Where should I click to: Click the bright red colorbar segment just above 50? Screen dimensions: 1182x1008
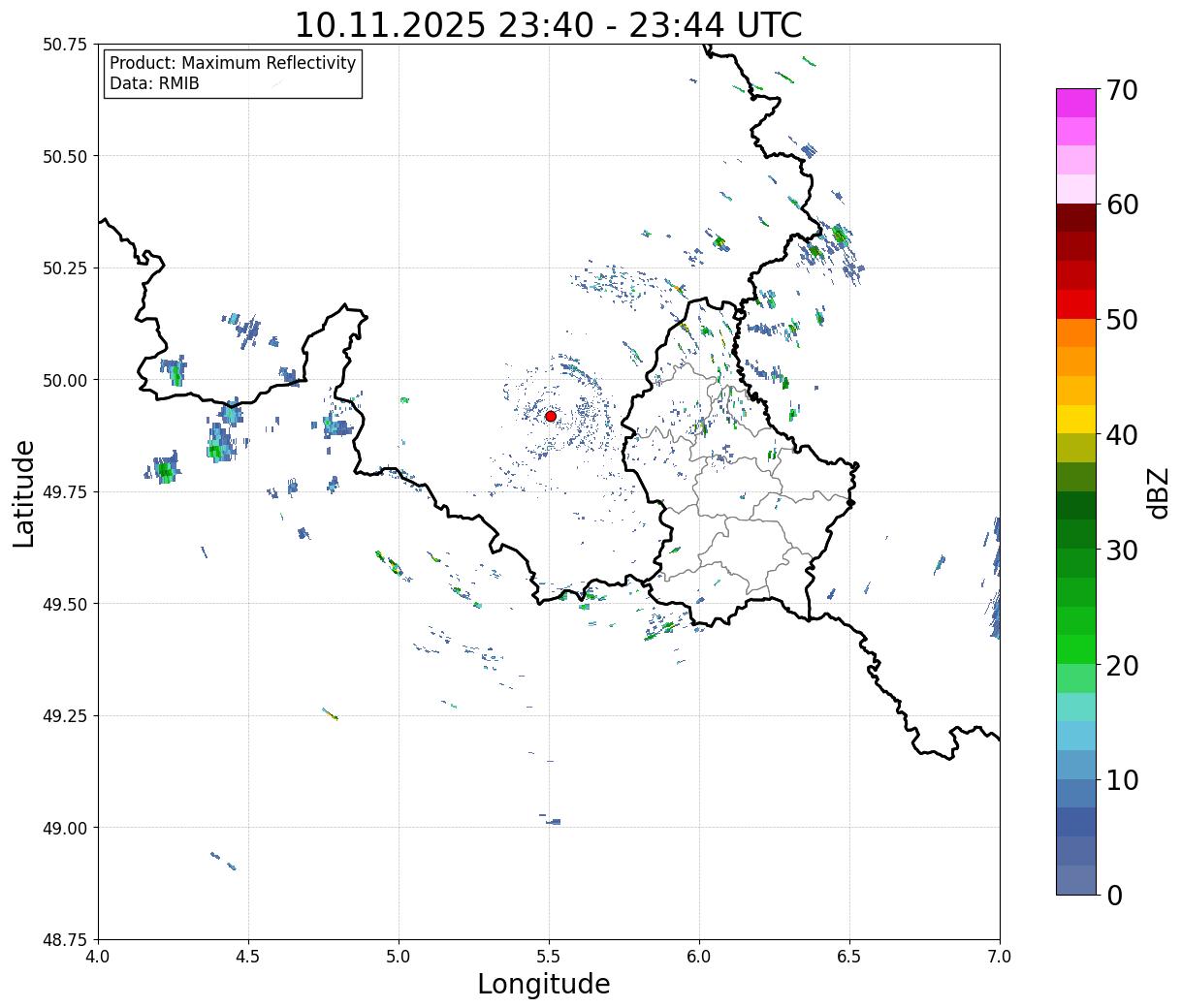point(1076,304)
